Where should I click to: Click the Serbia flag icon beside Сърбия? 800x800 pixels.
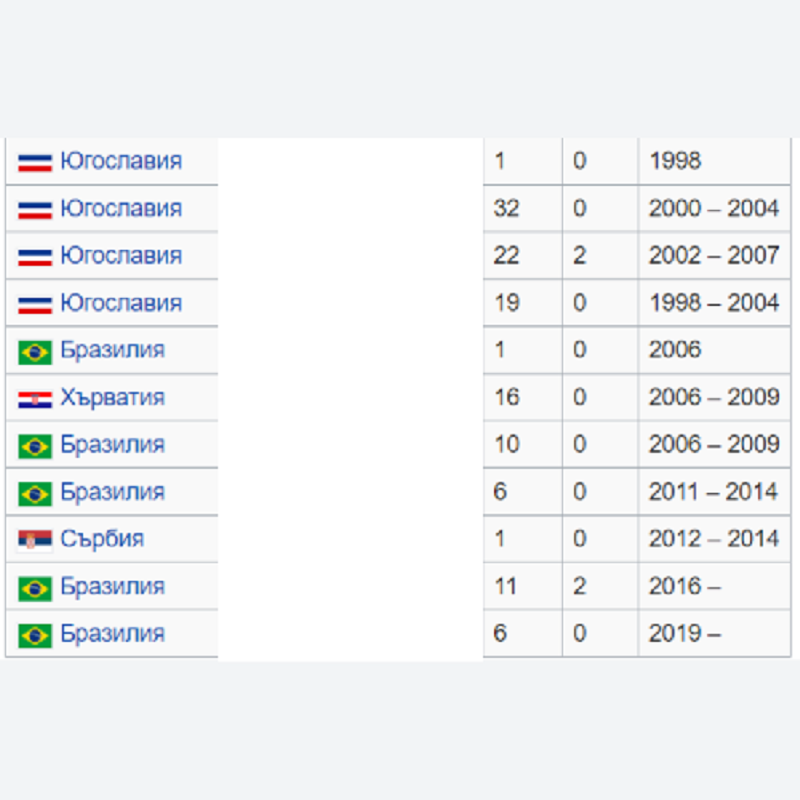coord(35,540)
